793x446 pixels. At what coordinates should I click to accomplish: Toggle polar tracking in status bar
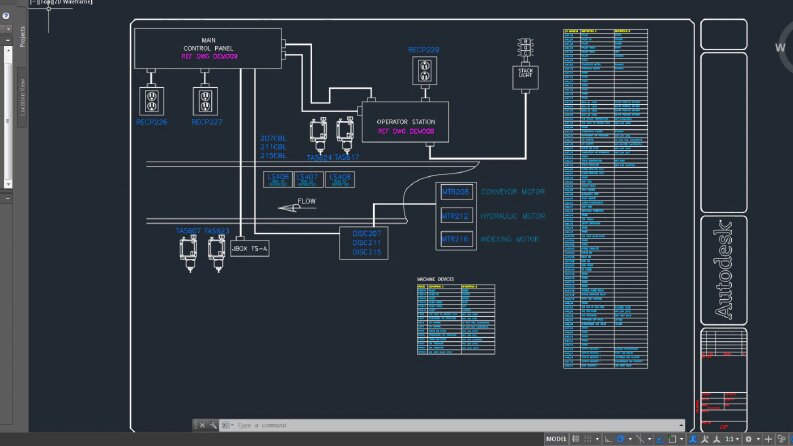coord(621,439)
